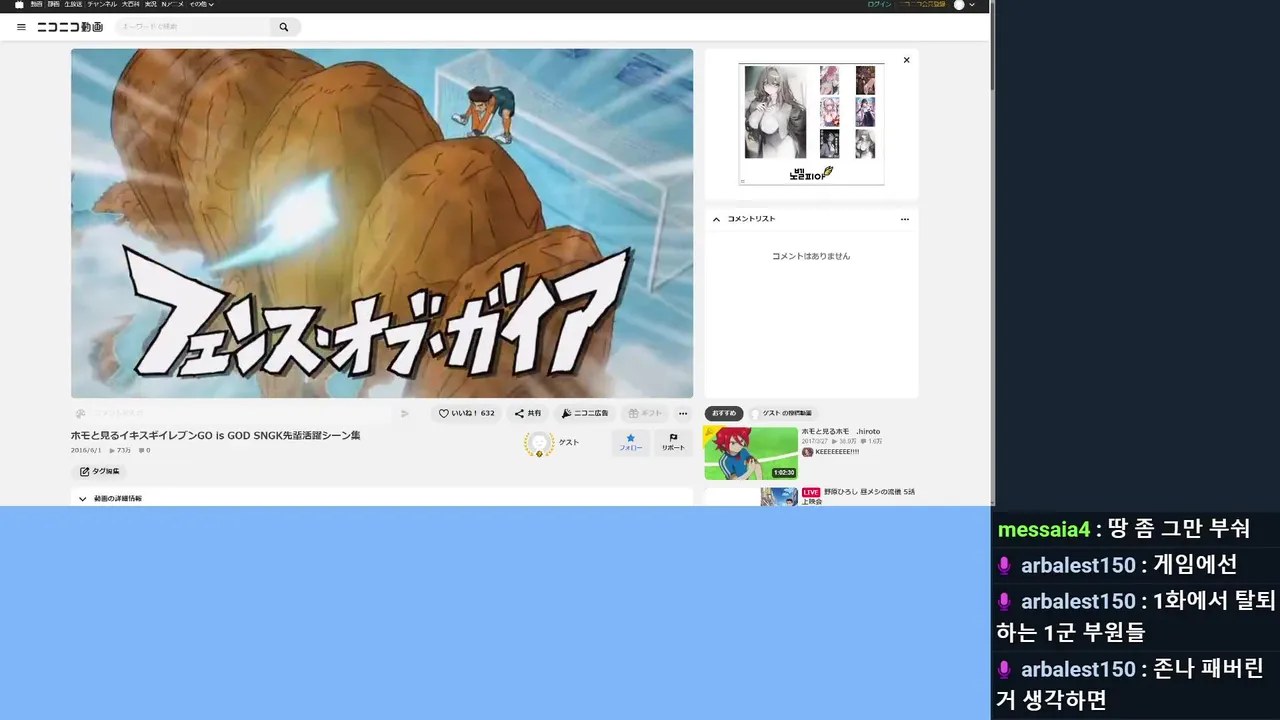1280x720 pixels.
Task: Expand the その他 dropdown in top bar
Action: coord(202,5)
